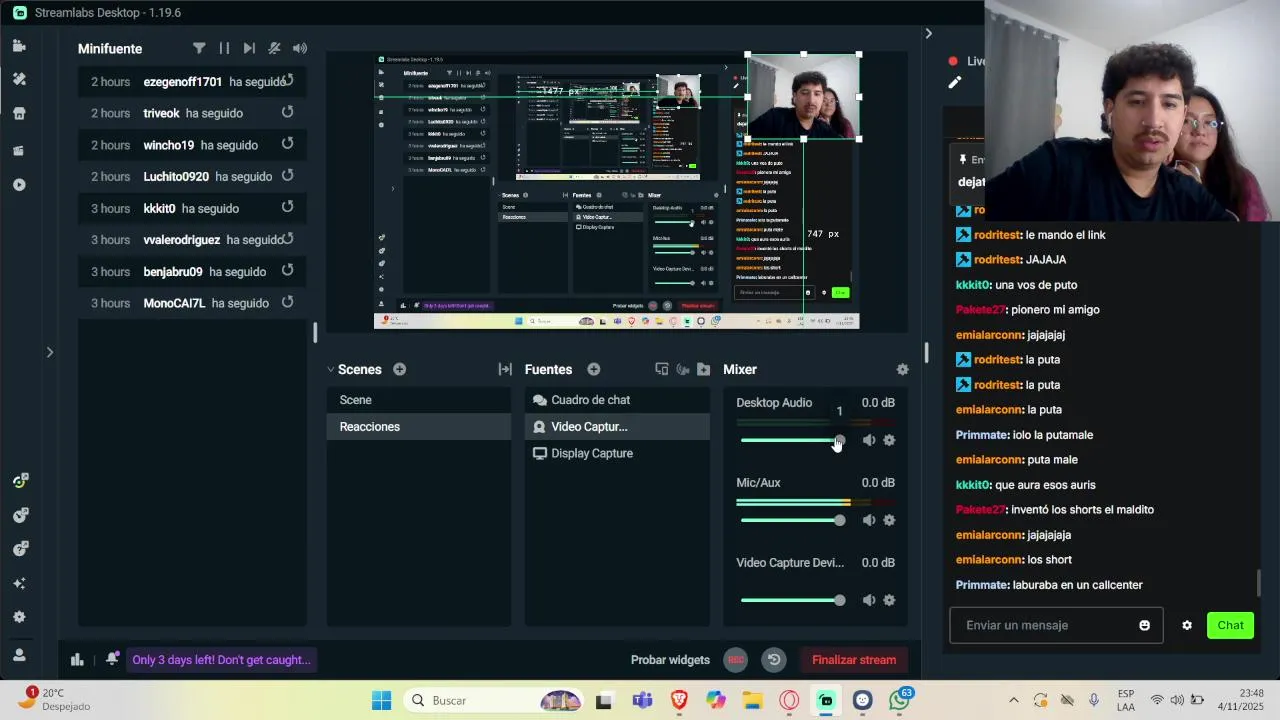Image resolution: width=1280 pixels, height=720 pixels.
Task: Collapse the chat panel with top arrow
Action: [x=928, y=33]
